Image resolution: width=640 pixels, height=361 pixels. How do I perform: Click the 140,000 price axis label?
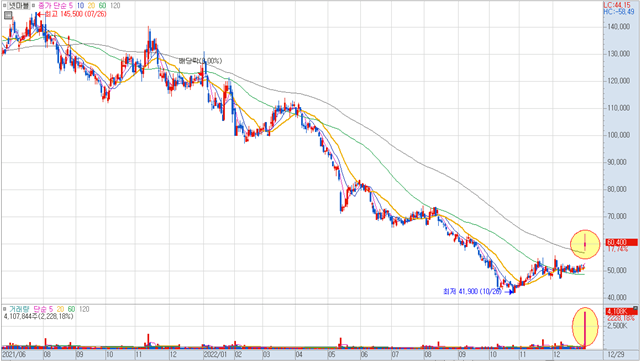[x=618, y=27]
